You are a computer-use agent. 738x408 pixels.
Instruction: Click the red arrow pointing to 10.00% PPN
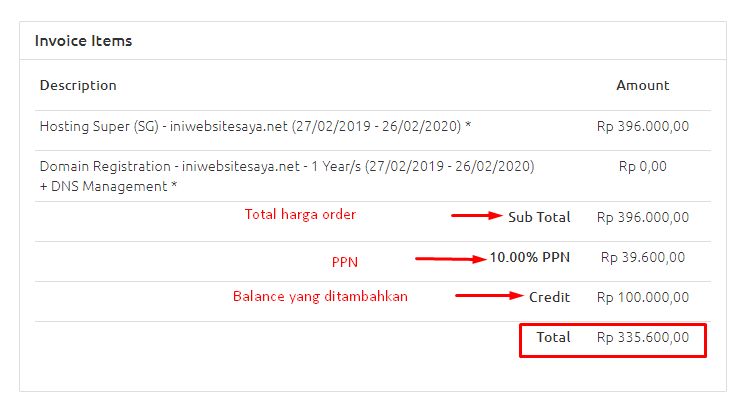coord(450,258)
